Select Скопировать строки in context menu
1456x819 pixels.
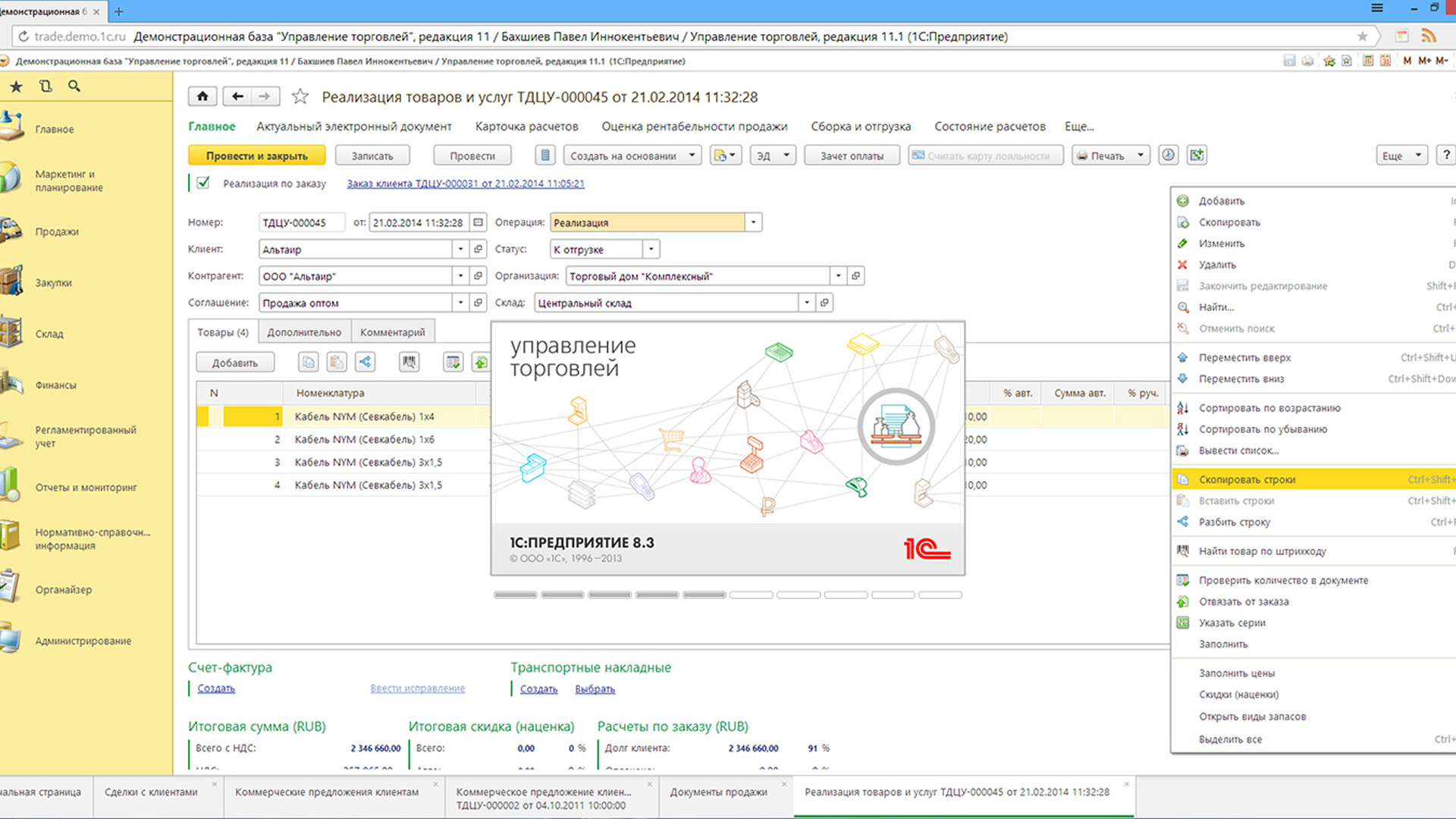[1247, 479]
